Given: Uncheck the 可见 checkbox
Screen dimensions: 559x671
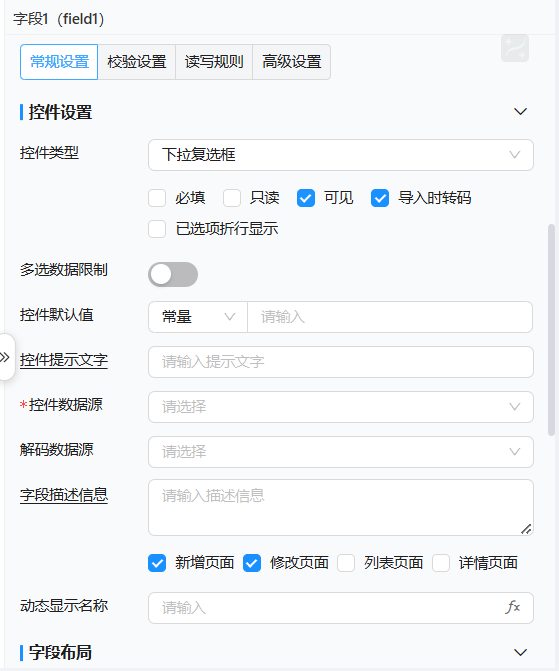Looking at the screenshot, I should pos(306,198).
